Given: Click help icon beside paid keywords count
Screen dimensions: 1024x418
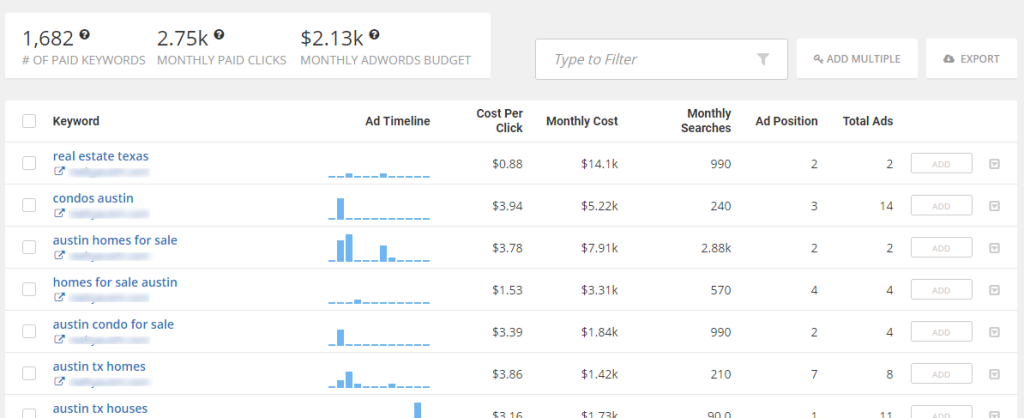Looking at the screenshot, I should click(x=84, y=34).
